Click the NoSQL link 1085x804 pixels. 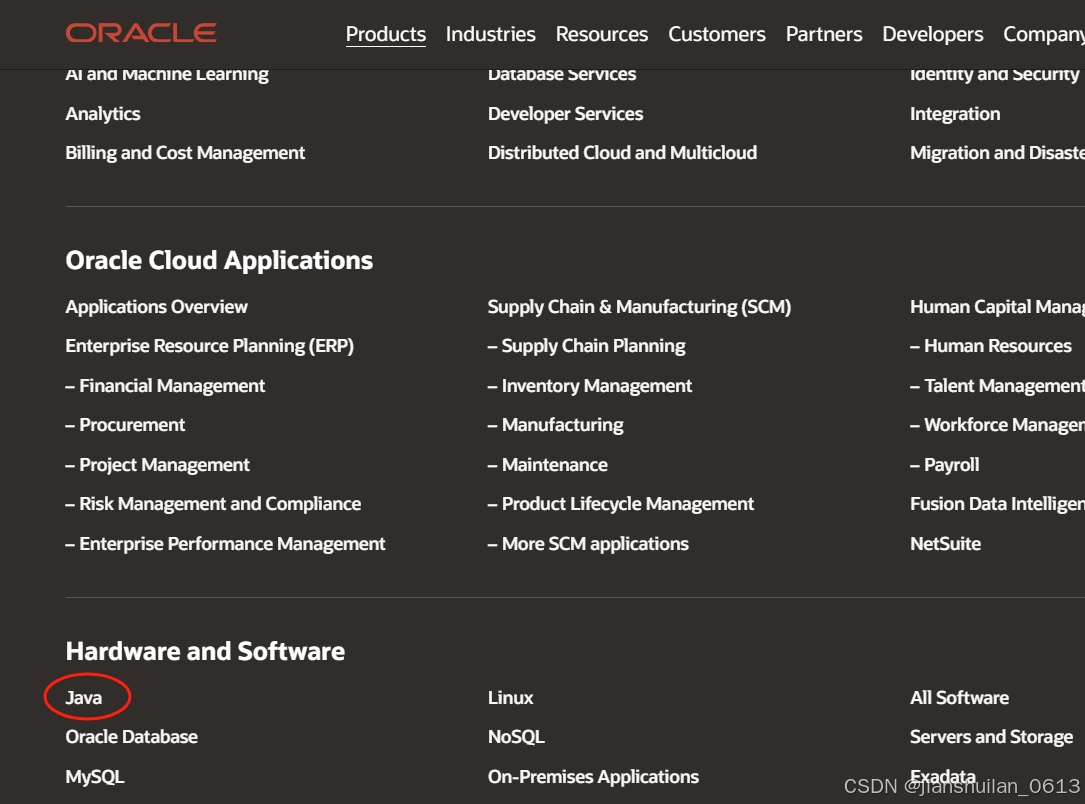(516, 737)
